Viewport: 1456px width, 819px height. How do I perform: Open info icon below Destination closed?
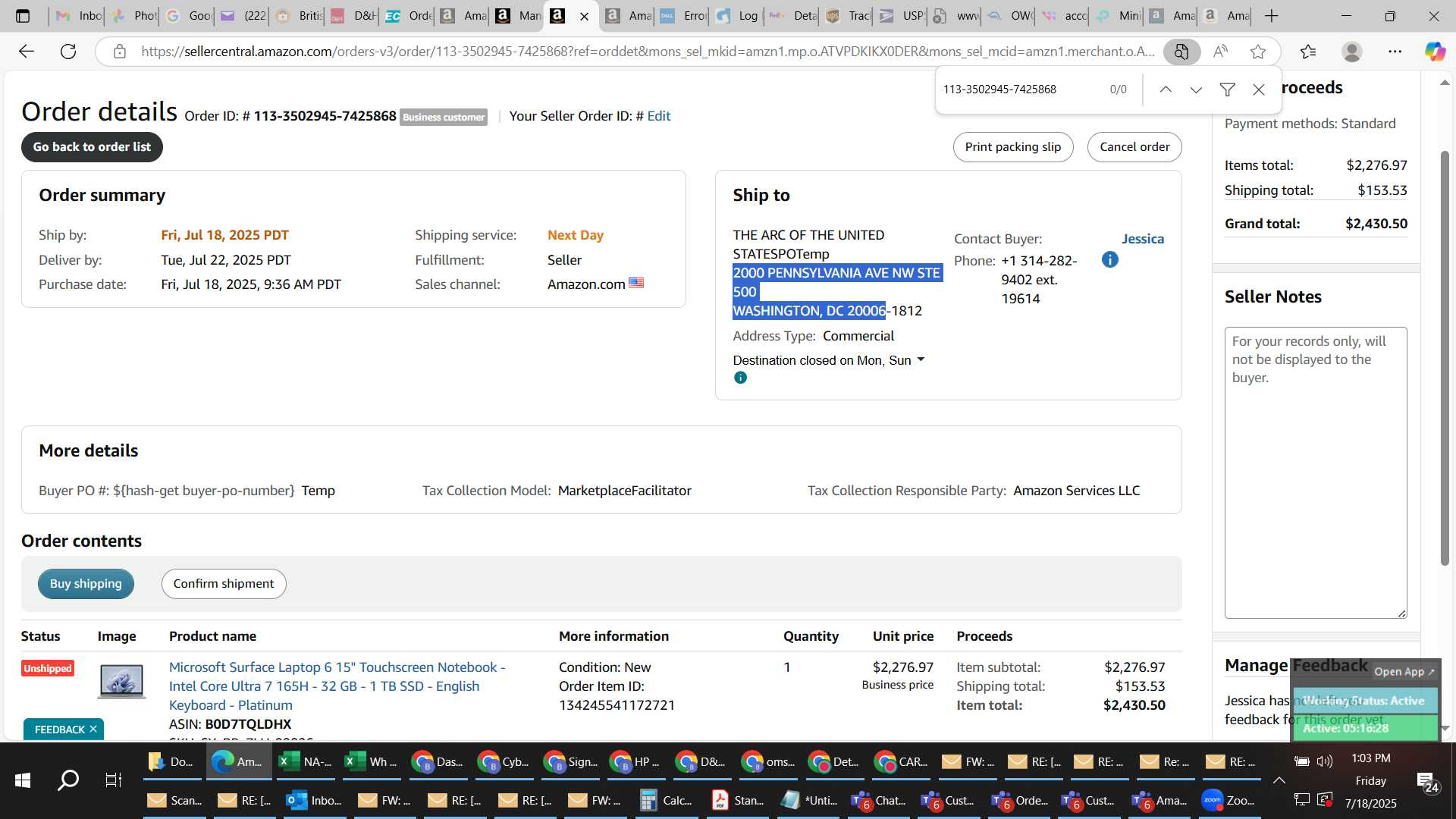click(740, 378)
